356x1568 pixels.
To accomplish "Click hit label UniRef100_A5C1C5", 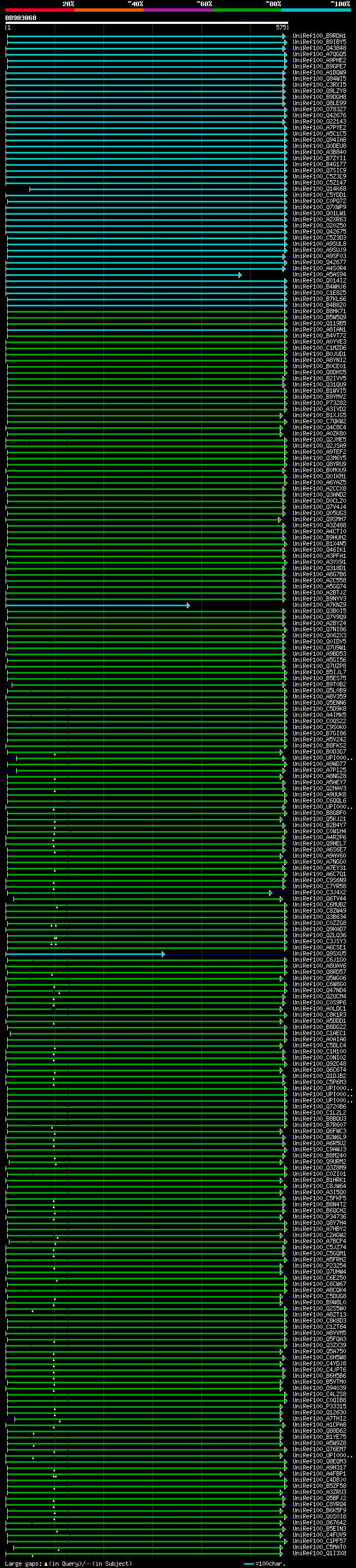I will (319, 134).
